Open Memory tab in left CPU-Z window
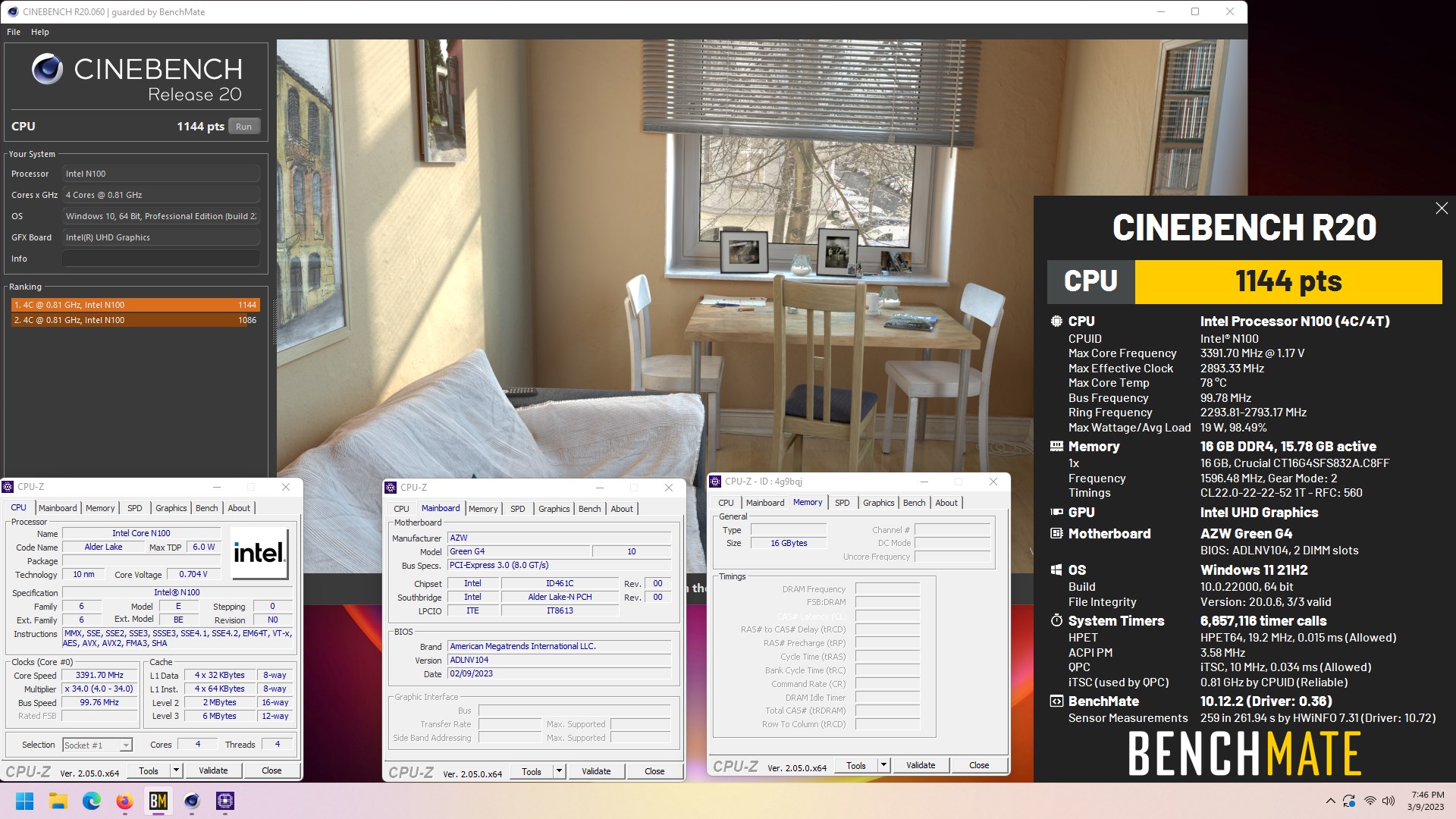The width and height of the screenshot is (1456, 819). (x=100, y=508)
